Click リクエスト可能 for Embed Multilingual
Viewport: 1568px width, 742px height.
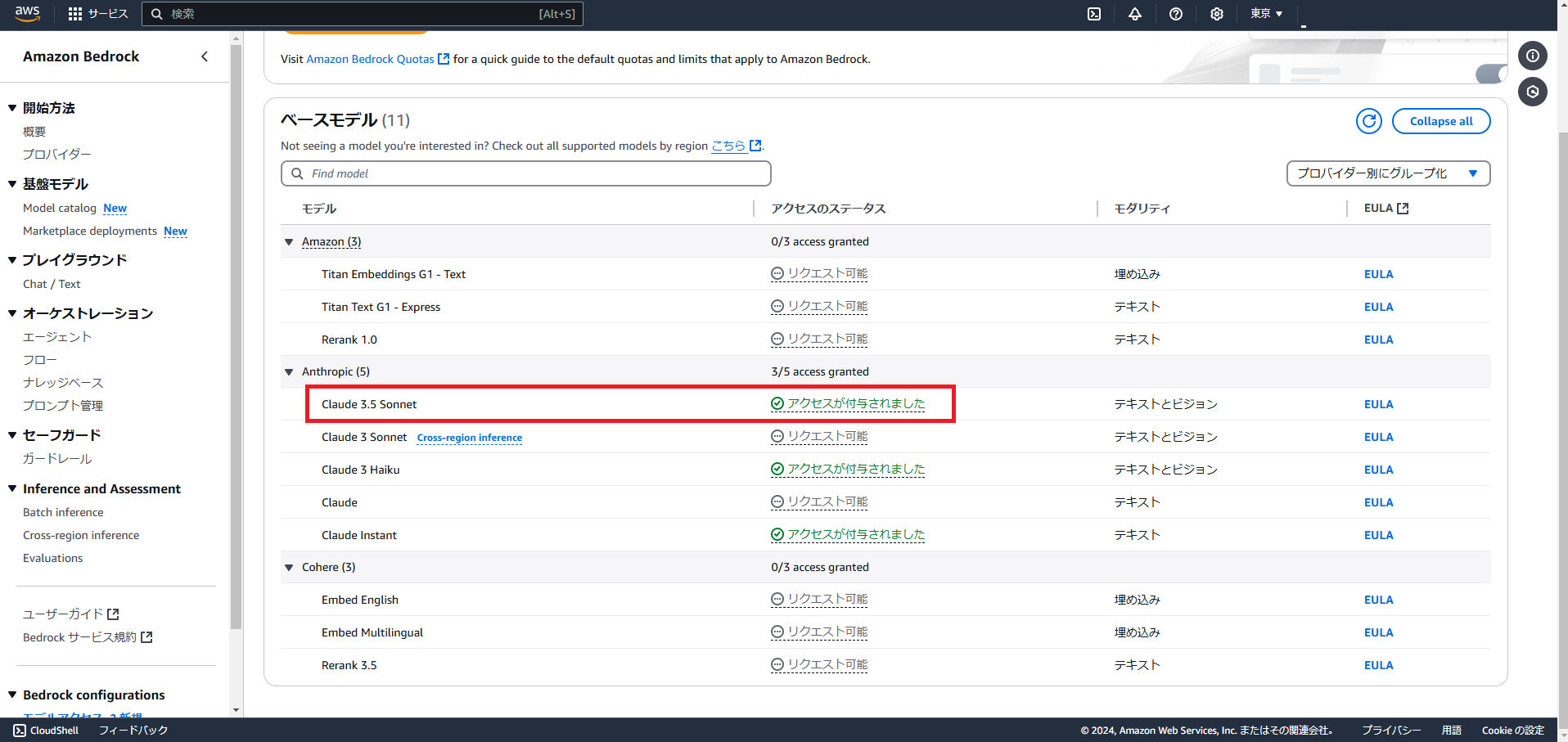(827, 632)
